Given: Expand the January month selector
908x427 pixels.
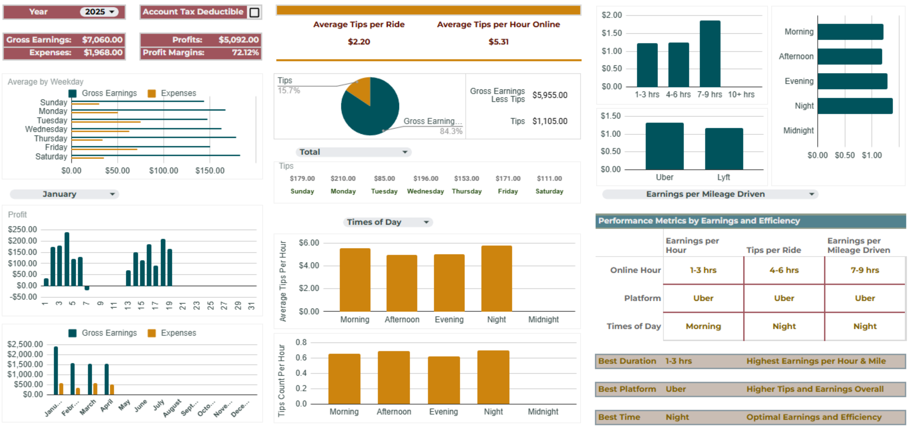Looking at the screenshot, I should pos(64,194).
